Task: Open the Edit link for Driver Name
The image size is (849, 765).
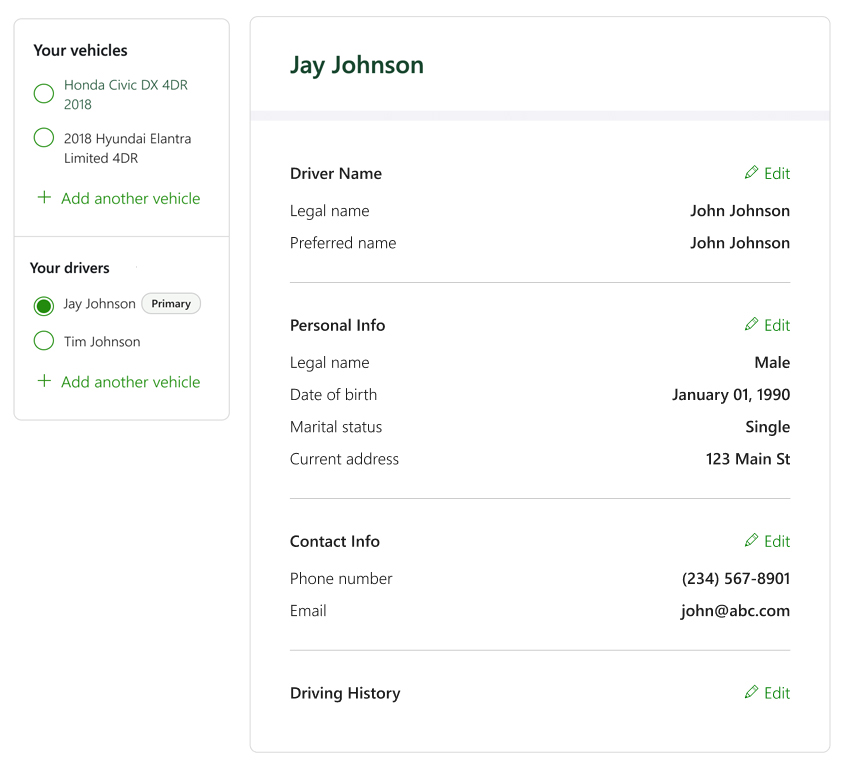Action: click(x=777, y=174)
